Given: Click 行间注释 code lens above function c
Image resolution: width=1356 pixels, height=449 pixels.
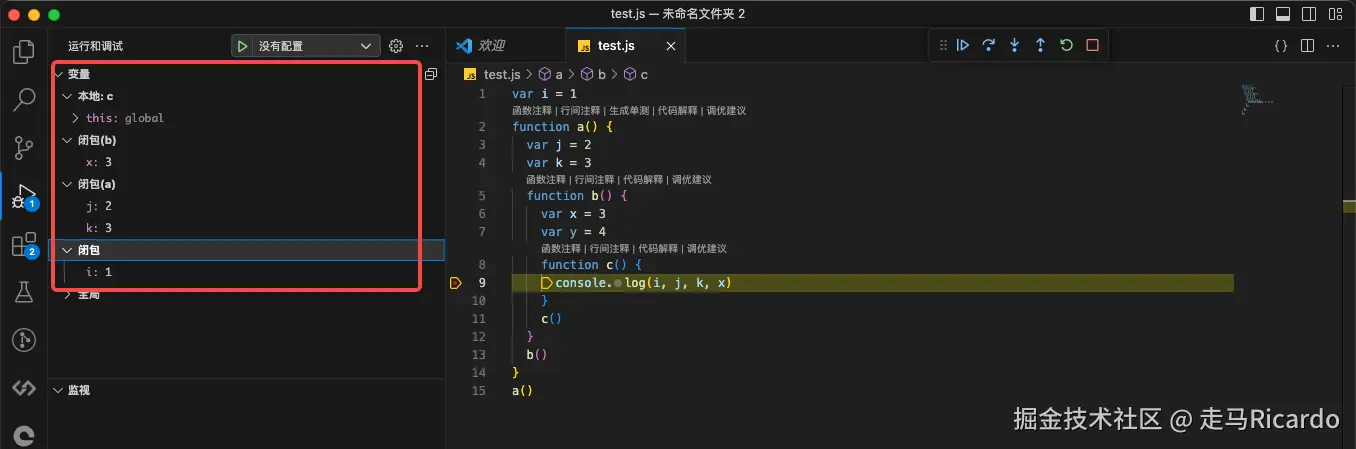Looking at the screenshot, I should pyautogui.click(x=609, y=249).
